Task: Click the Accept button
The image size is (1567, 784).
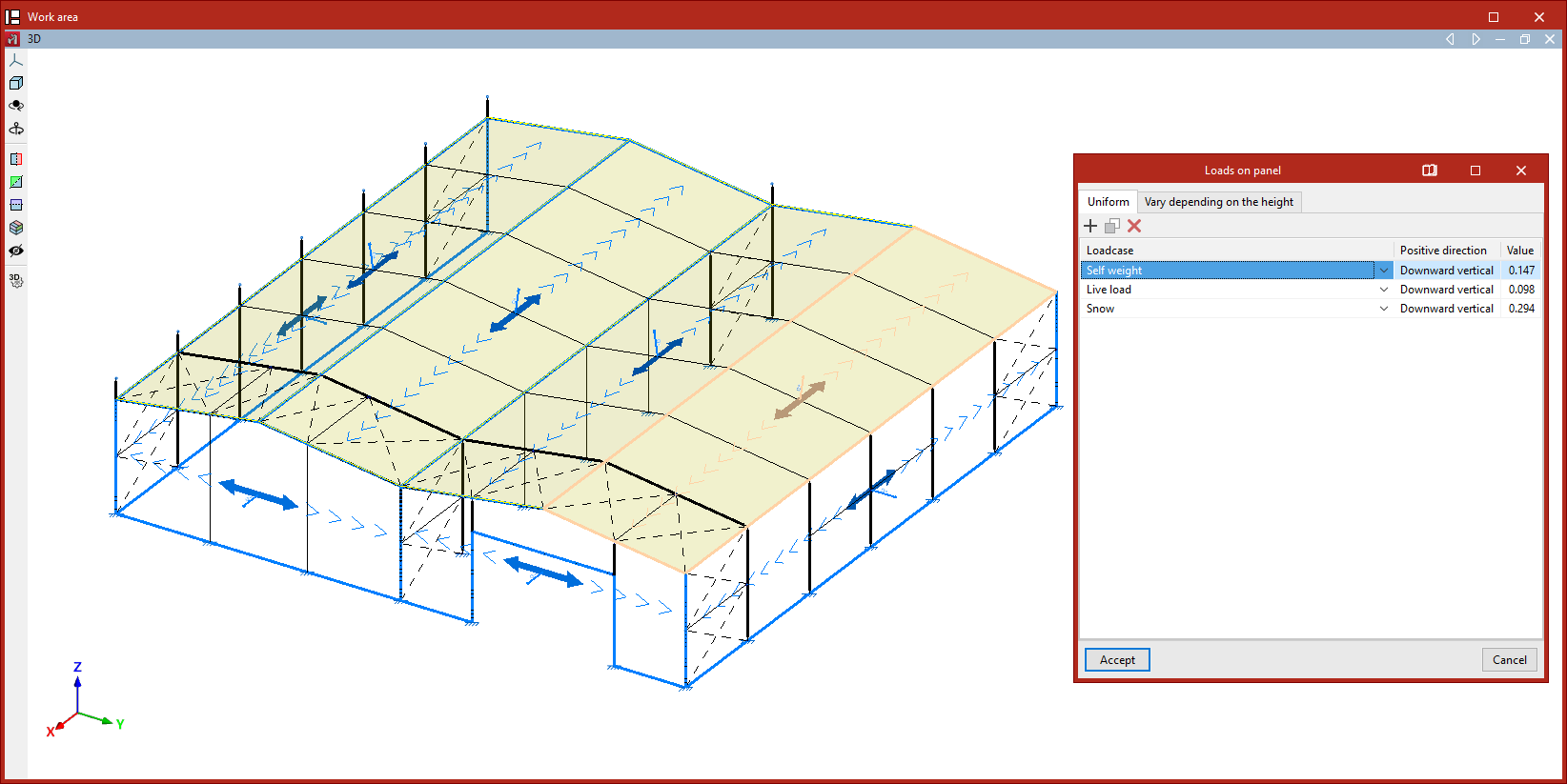Action: (x=1117, y=660)
